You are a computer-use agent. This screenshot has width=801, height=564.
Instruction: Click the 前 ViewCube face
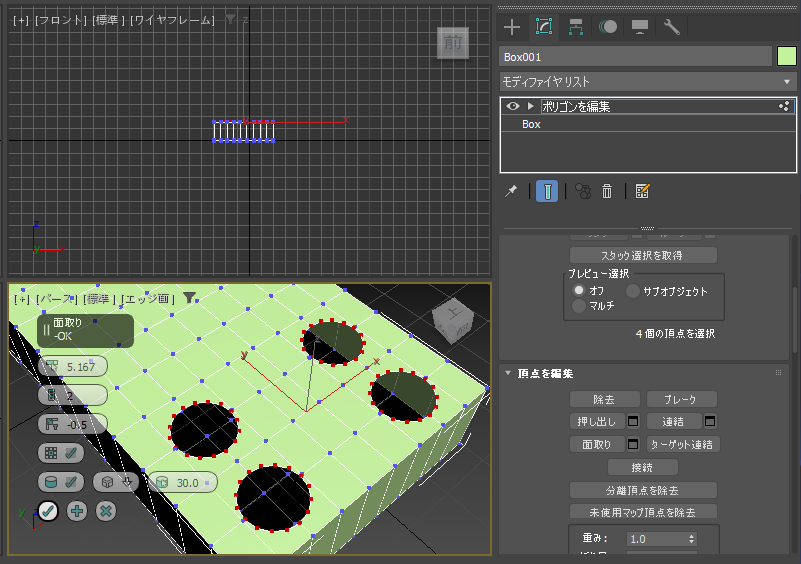tap(453, 42)
